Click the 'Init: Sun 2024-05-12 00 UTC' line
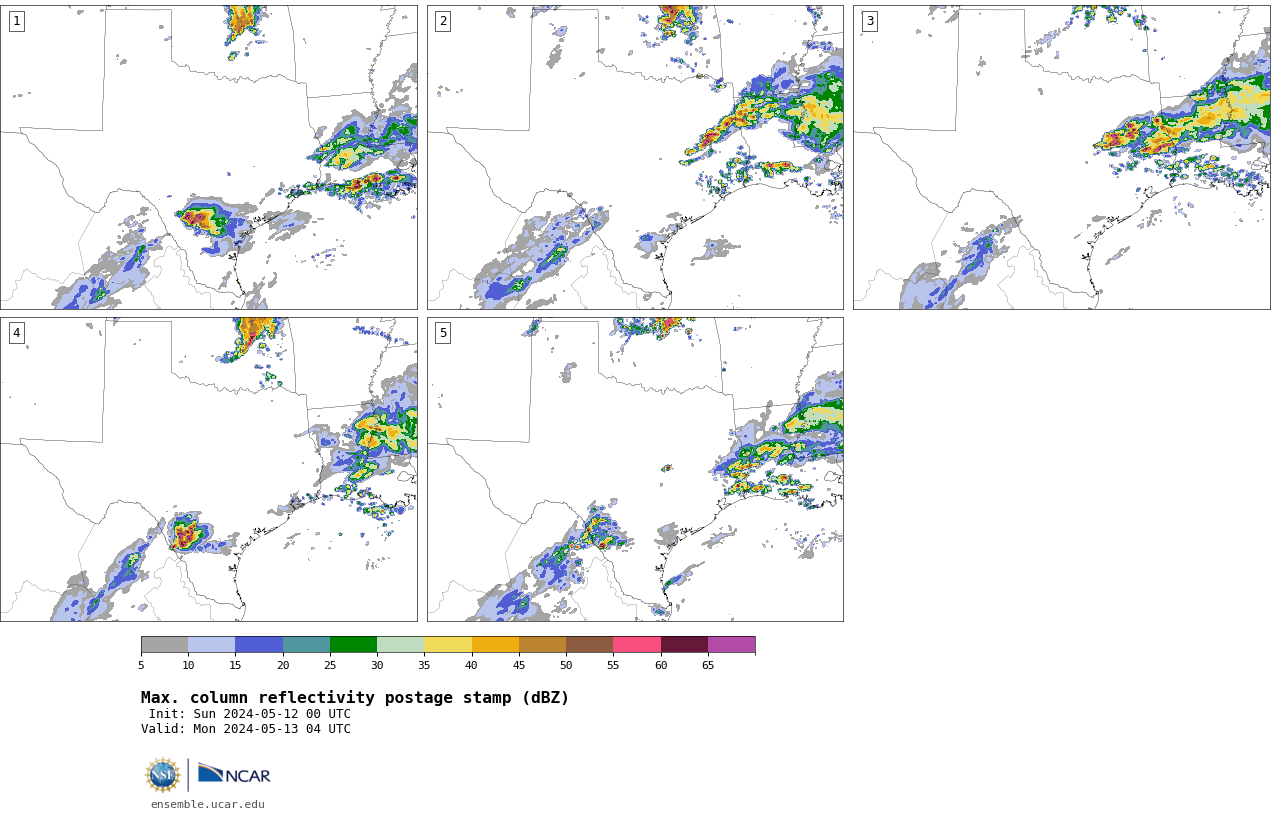 point(249,714)
